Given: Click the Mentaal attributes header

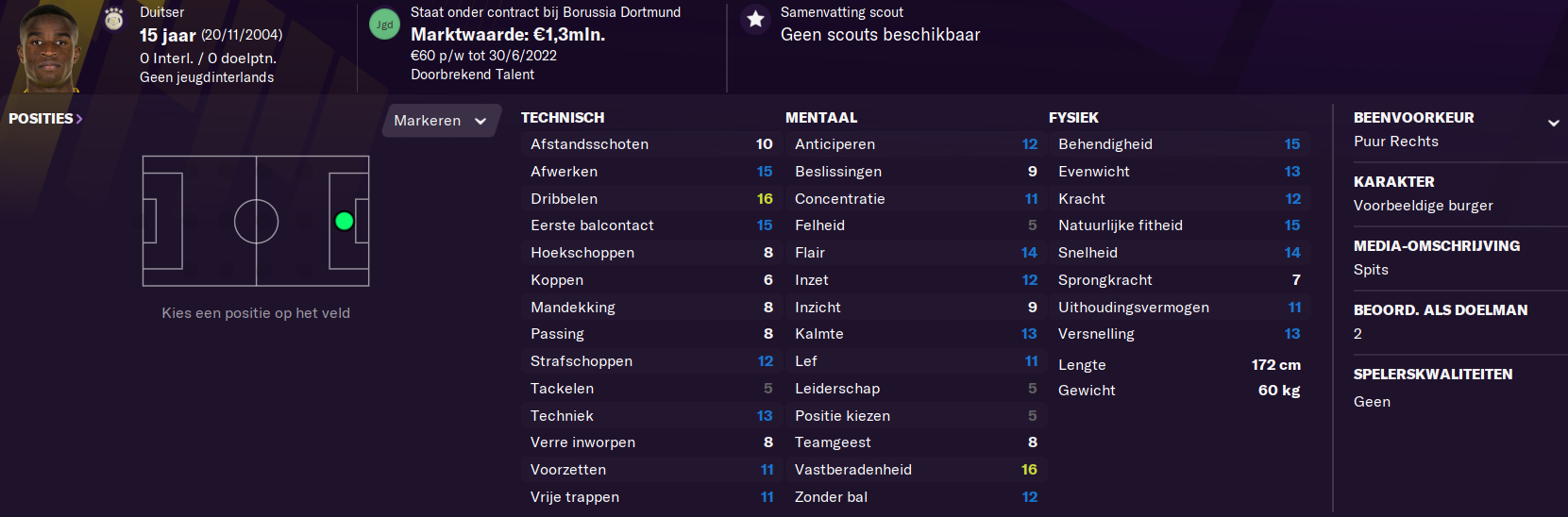Looking at the screenshot, I should point(821,118).
